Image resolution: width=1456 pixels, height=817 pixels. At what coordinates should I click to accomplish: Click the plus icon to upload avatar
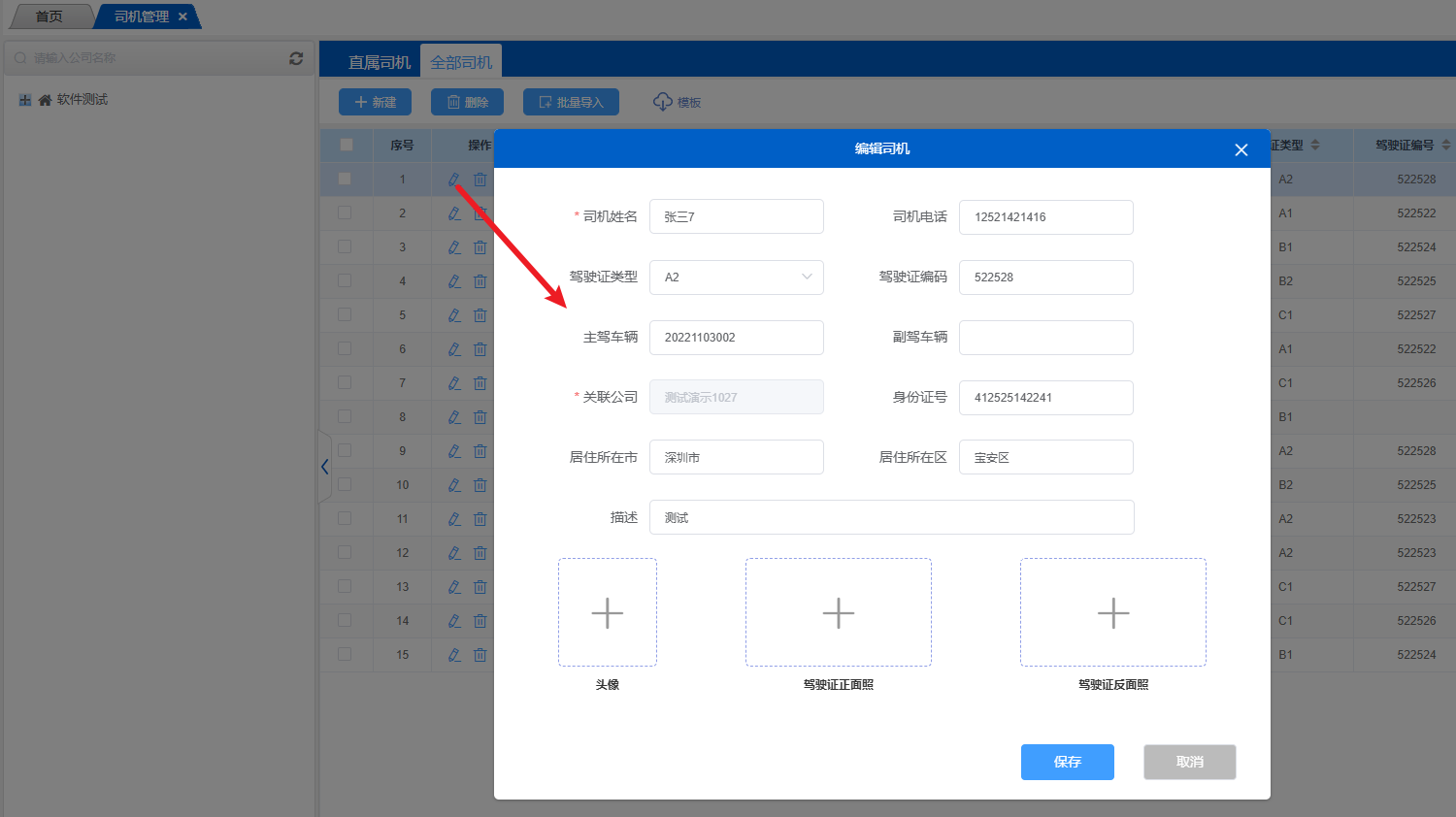tap(608, 612)
